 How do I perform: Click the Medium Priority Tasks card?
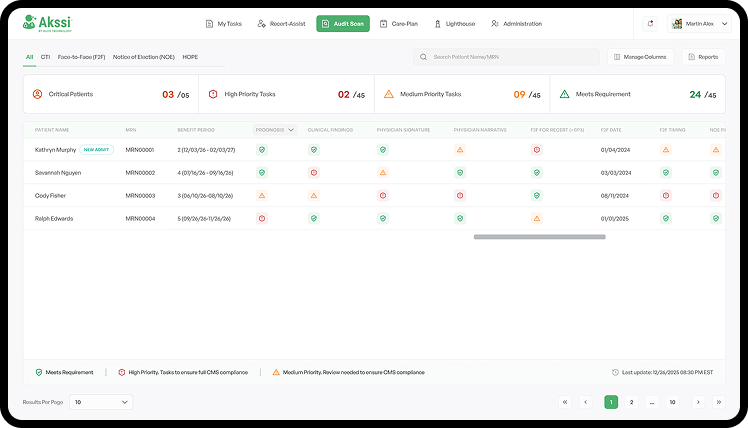coord(462,94)
